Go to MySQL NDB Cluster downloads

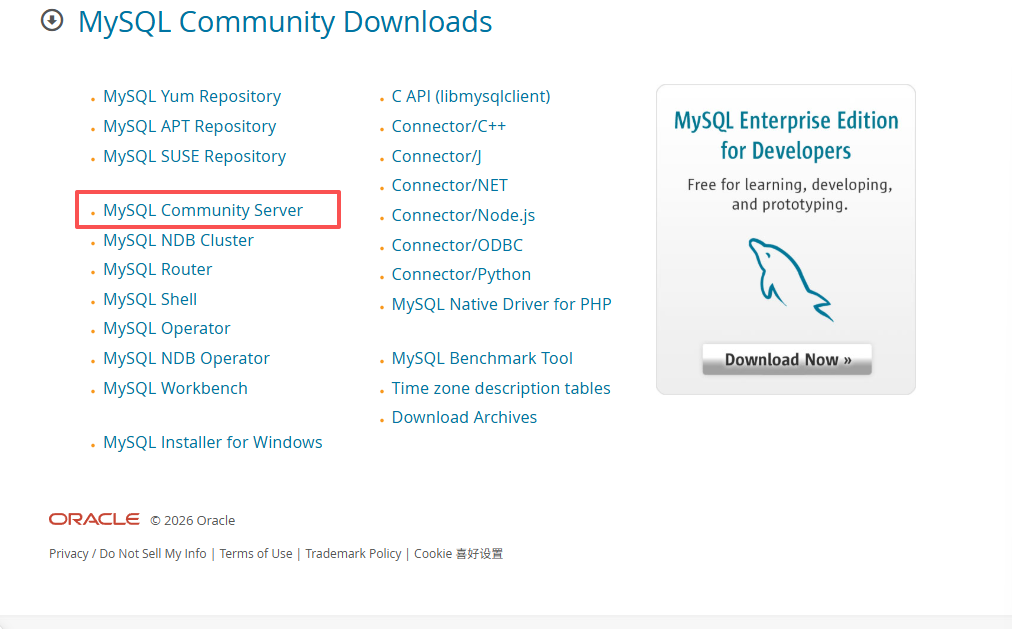pyautogui.click(x=178, y=240)
